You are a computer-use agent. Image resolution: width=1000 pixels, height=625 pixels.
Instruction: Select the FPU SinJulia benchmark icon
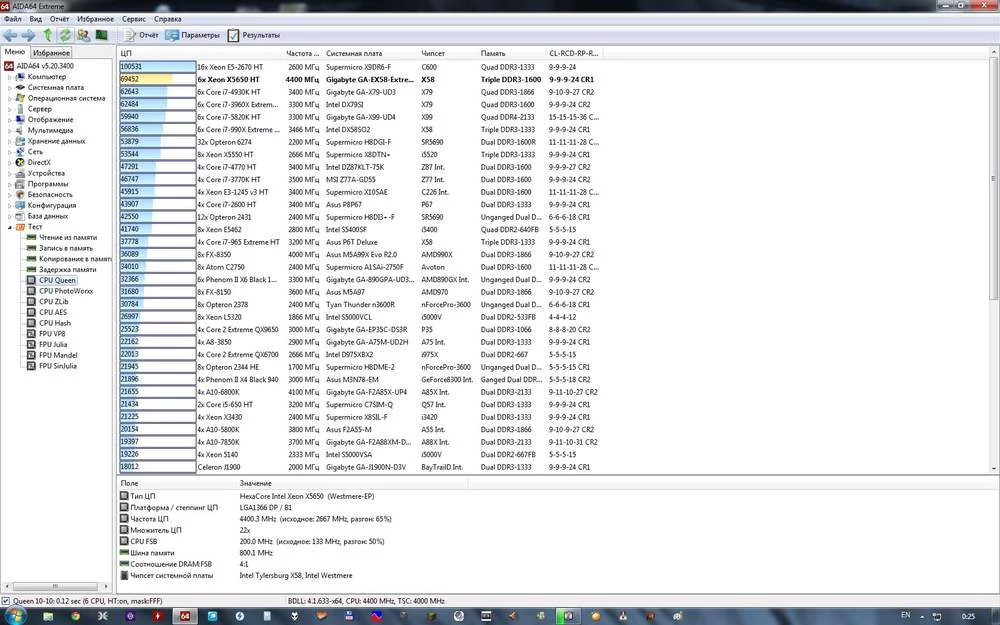tap(31, 366)
